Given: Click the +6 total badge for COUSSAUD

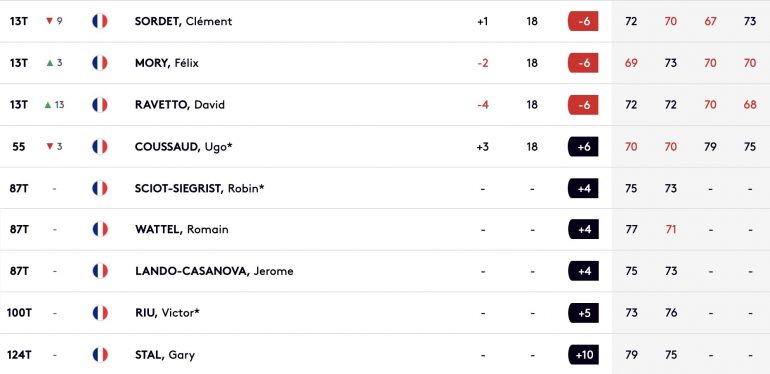Looking at the screenshot, I should tap(583, 146).
